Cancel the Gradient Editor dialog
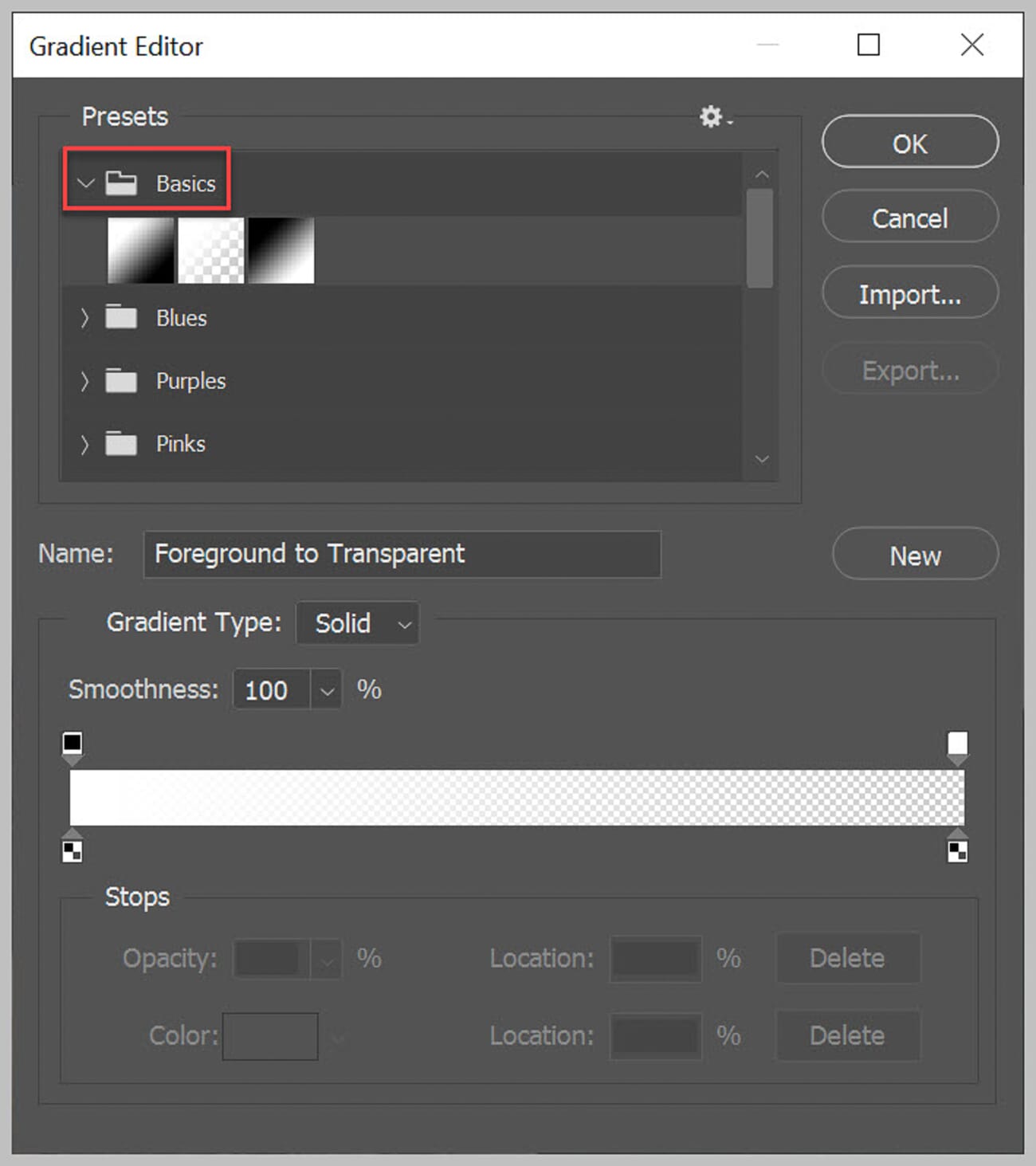The width and height of the screenshot is (1036, 1166). coord(909,218)
